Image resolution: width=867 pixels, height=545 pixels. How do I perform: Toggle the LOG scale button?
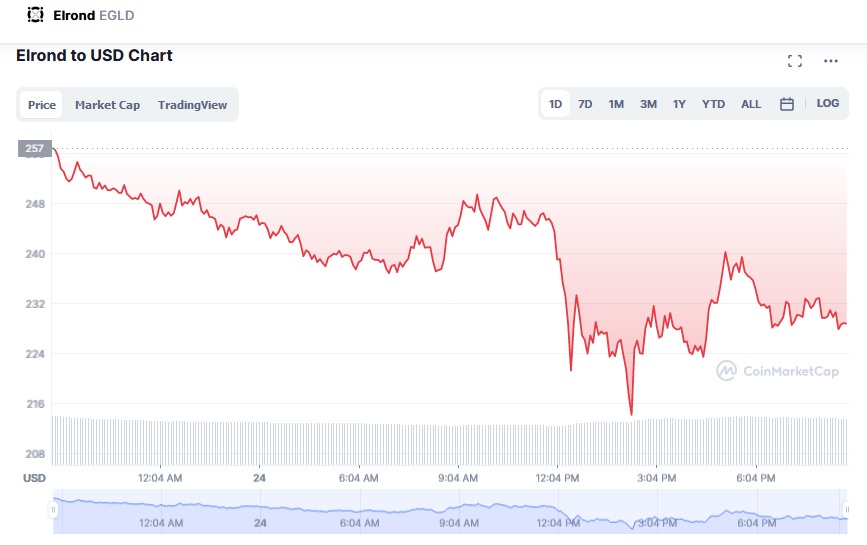(828, 104)
